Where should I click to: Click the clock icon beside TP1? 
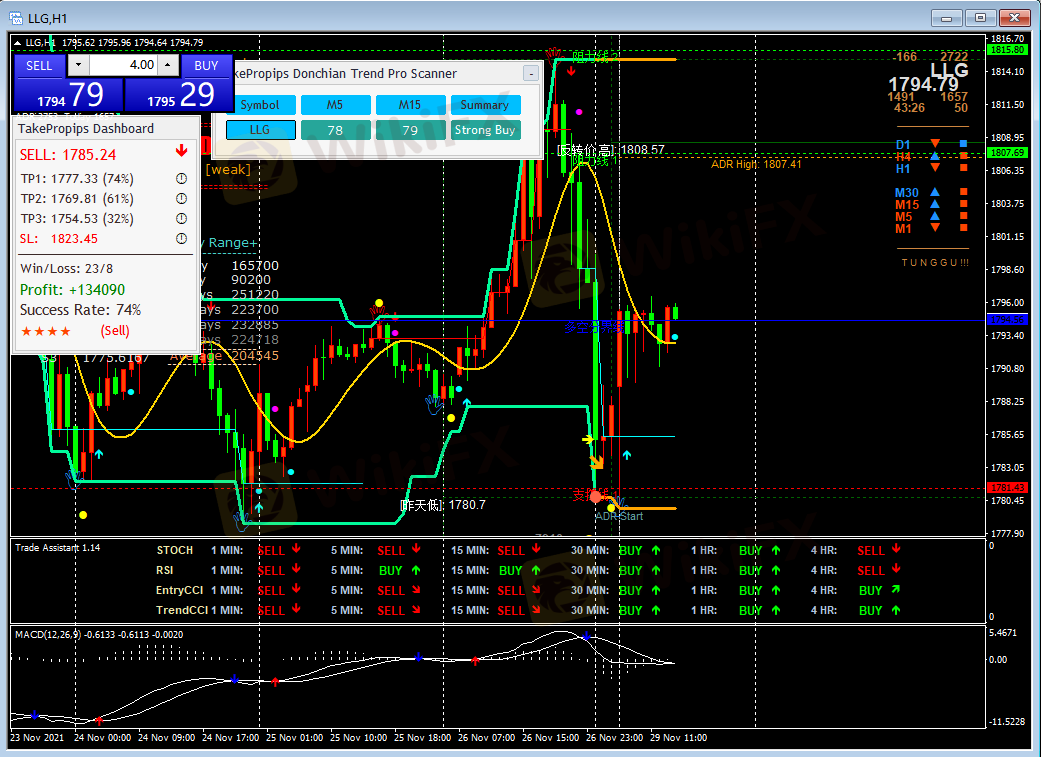pyautogui.click(x=181, y=179)
